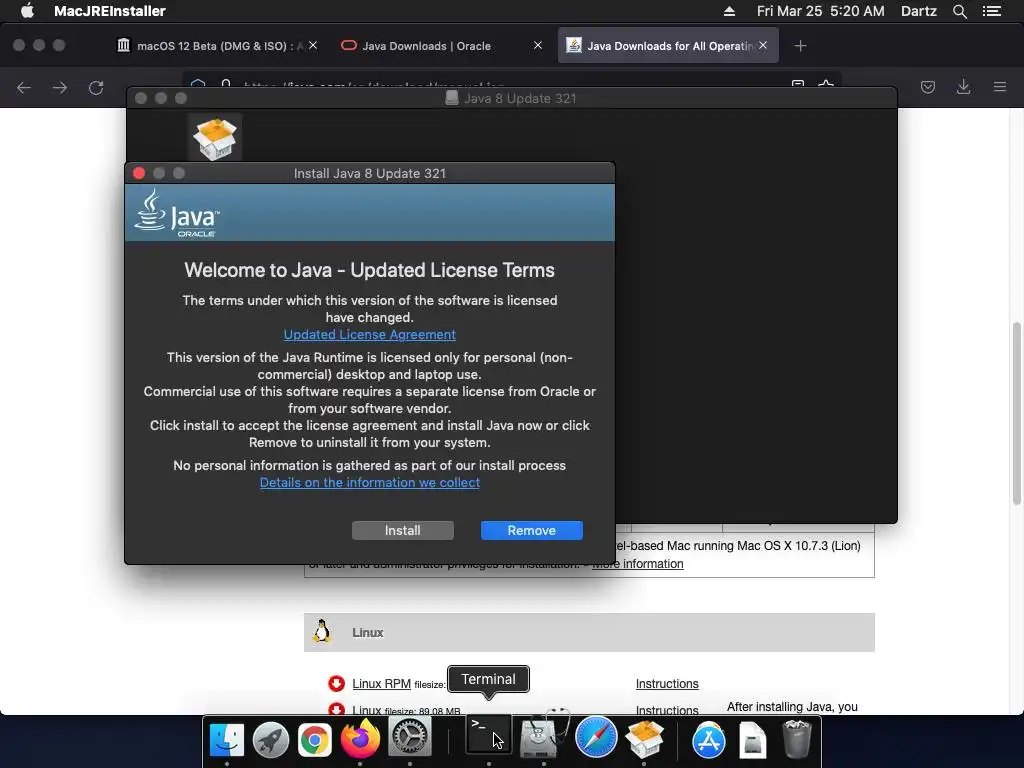1024x768 pixels.
Task: Click the eject icon in menu bar
Action: 729,11
